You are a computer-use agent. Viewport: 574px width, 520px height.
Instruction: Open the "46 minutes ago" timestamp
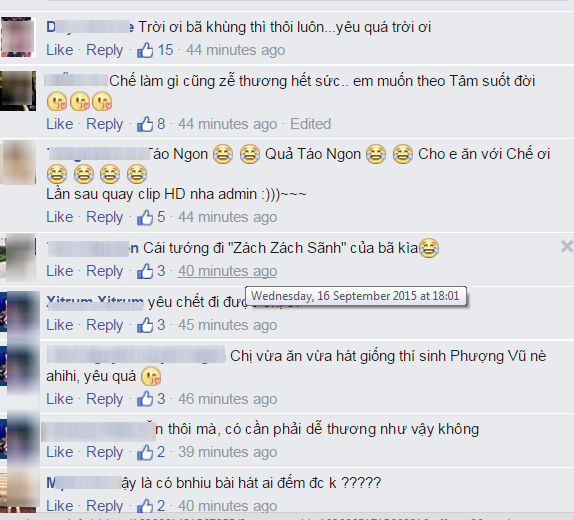227,399
